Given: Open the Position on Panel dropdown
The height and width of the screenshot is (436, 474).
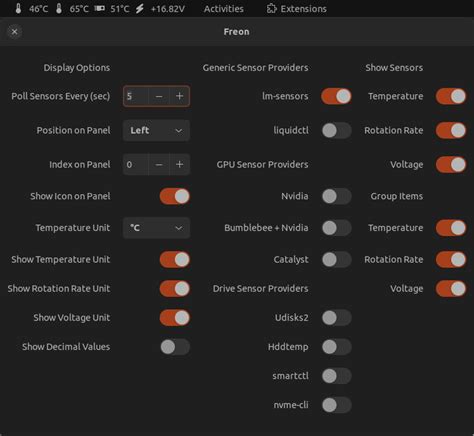Looking at the screenshot, I should tap(156, 130).
